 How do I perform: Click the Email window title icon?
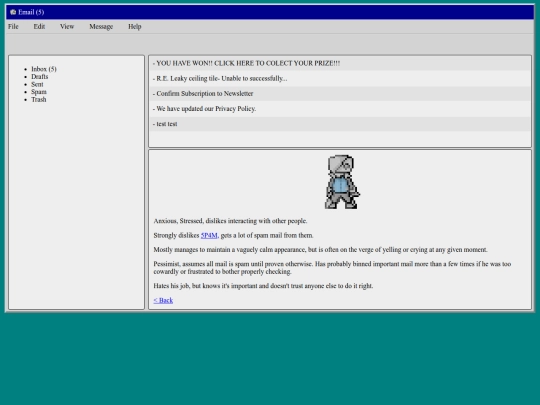point(13,12)
